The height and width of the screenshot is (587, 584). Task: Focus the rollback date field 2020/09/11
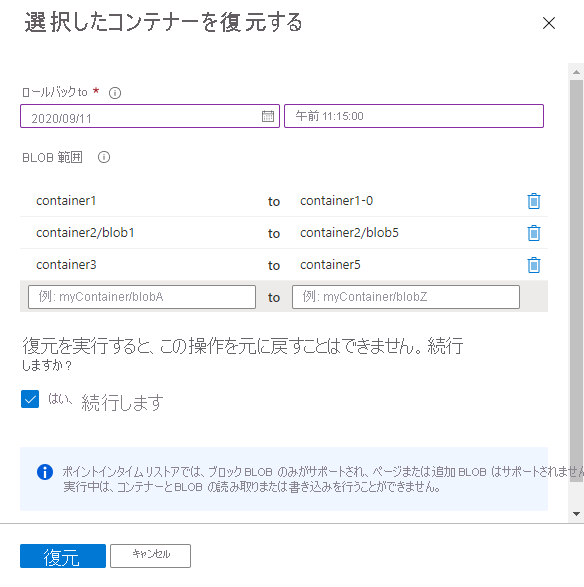(x=150, y=116)
